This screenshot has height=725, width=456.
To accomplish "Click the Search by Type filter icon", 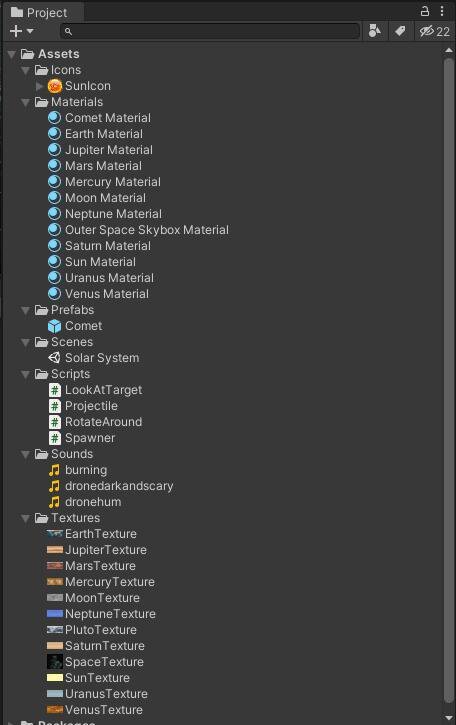I will tap(375, 31).
